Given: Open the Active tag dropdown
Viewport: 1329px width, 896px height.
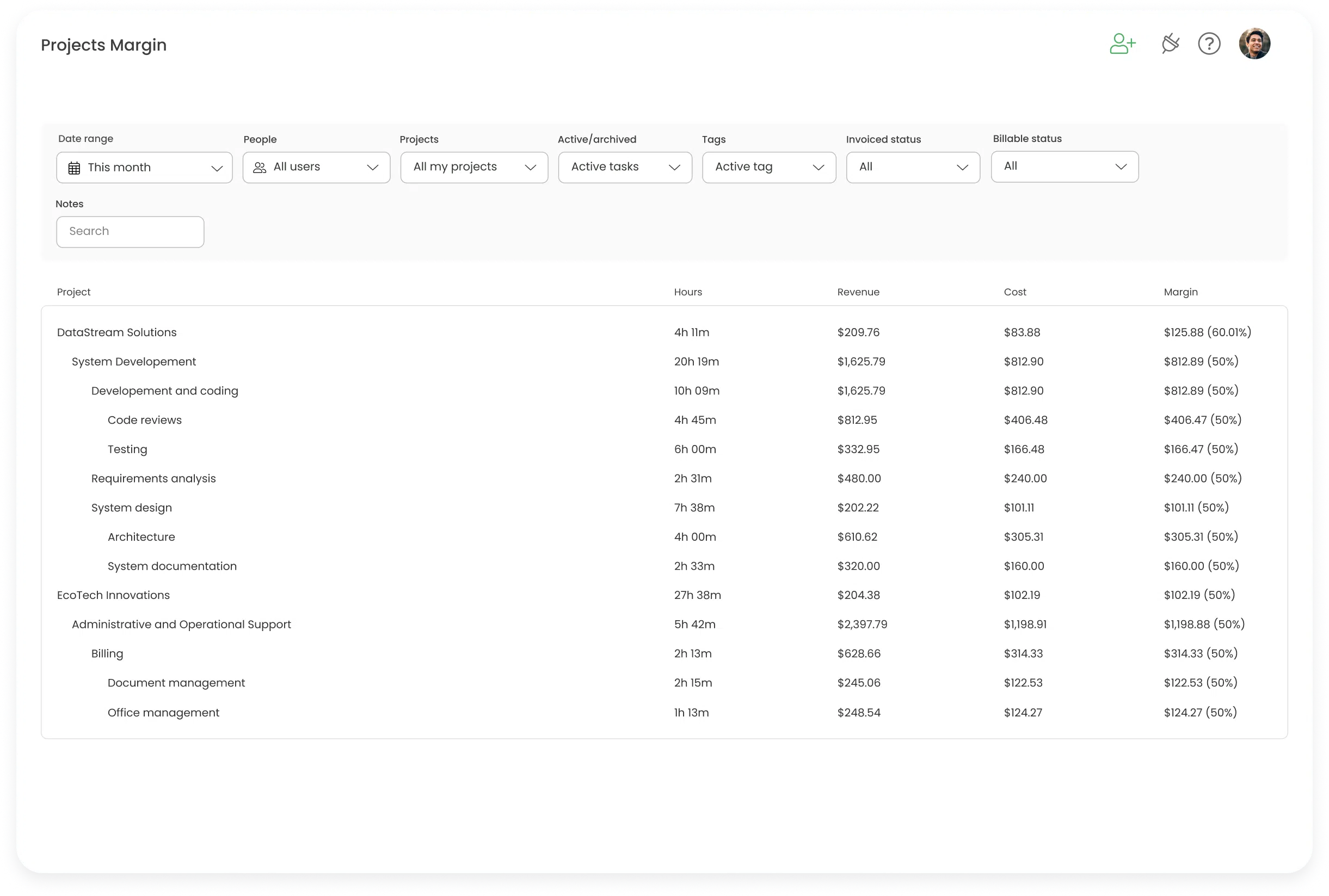Looking at the screenshot, I should tap(770, 168).
